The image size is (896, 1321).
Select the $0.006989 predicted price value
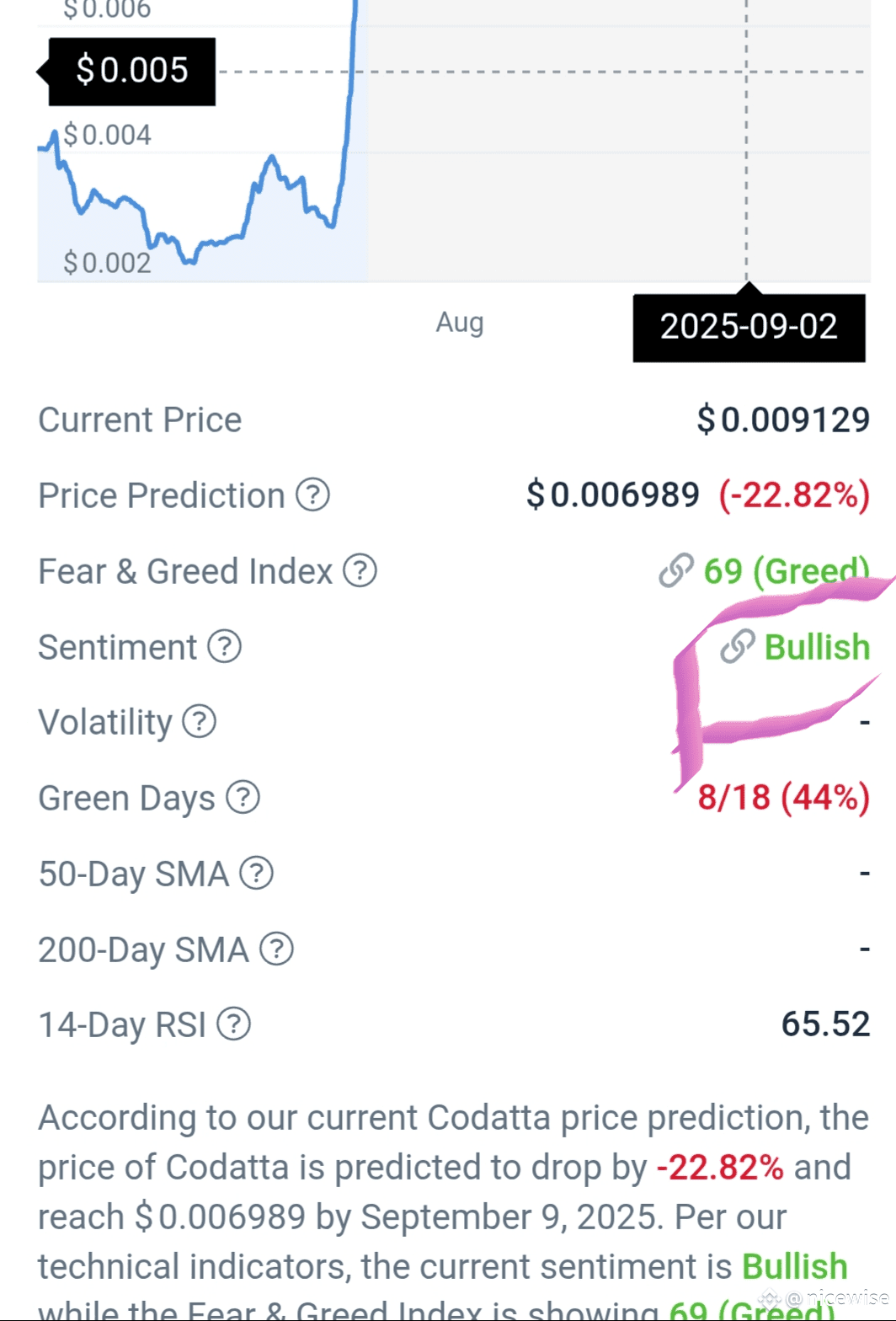613,495
